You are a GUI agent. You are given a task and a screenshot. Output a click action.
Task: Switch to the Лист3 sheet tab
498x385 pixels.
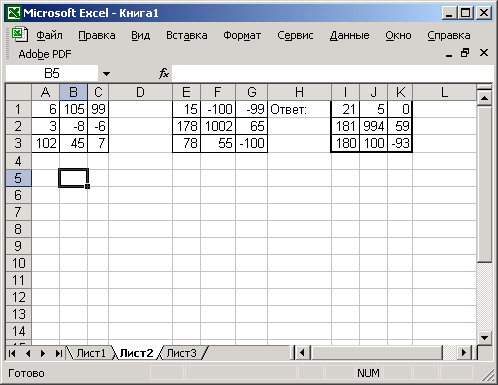point(182,353)
